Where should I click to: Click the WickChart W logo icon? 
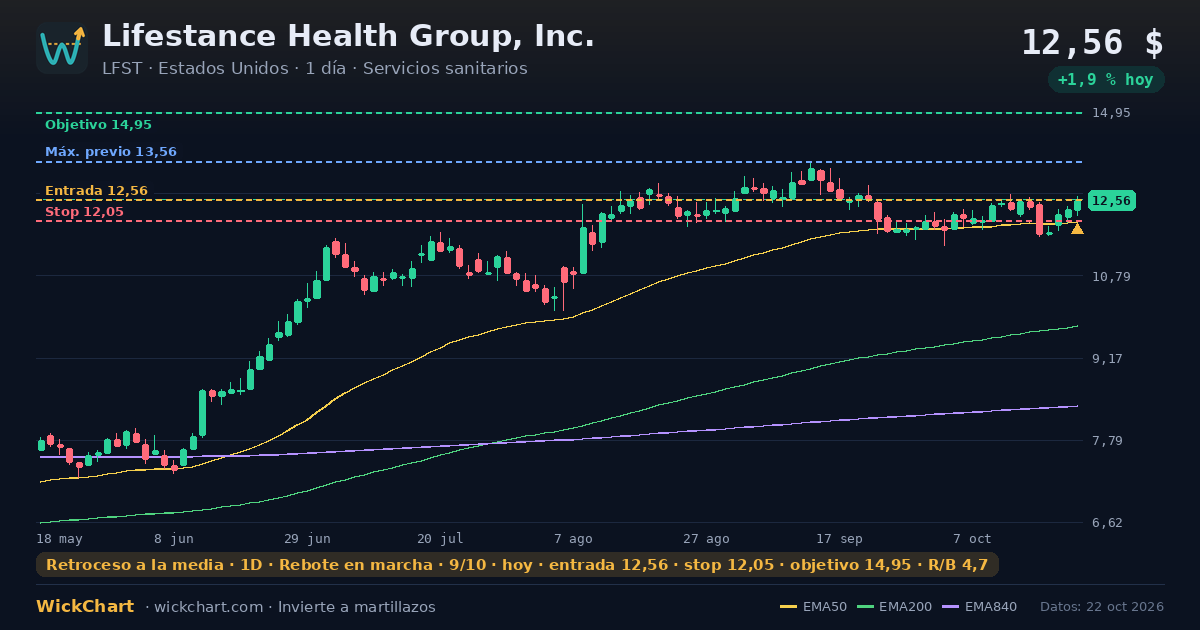(x=62, y=48)
